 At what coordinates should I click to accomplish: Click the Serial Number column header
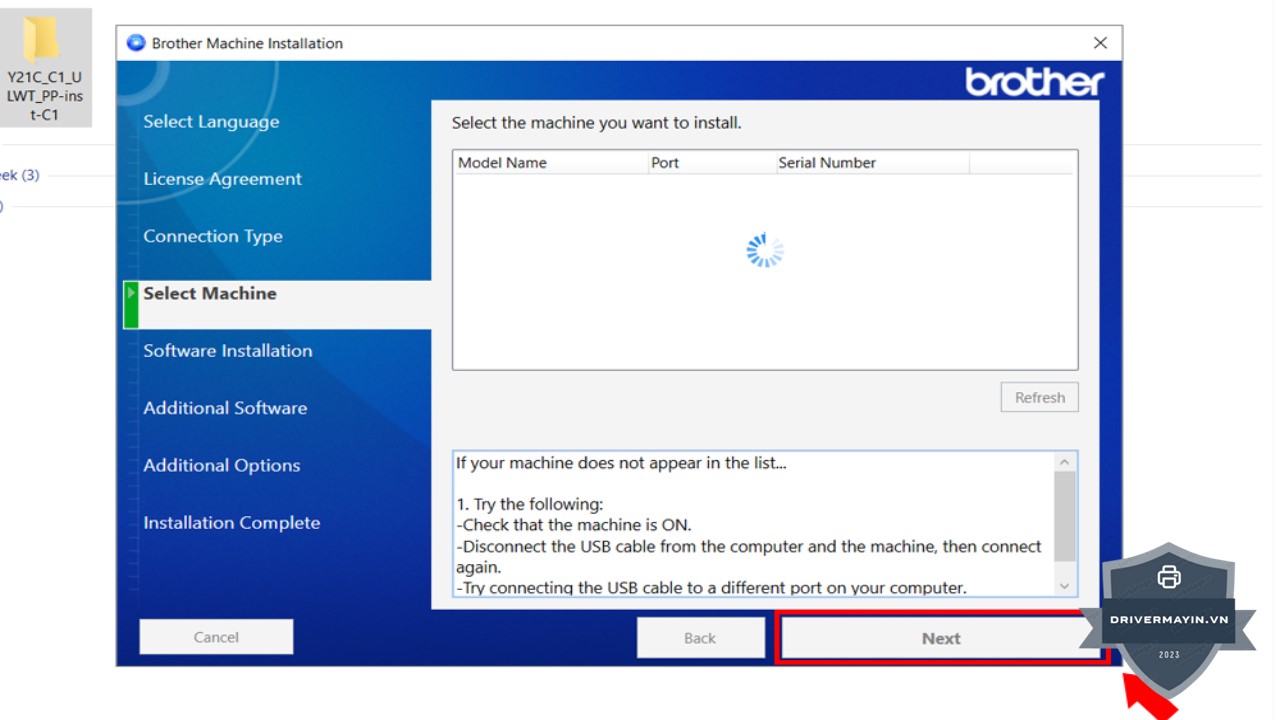click(x=871, y=163)
